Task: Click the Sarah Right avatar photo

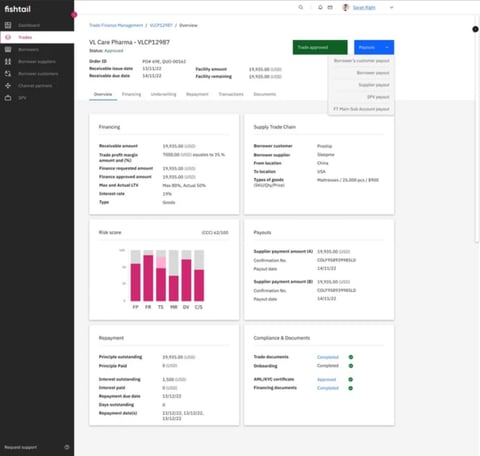Action: pyautogui.click(x=346, y=7)
